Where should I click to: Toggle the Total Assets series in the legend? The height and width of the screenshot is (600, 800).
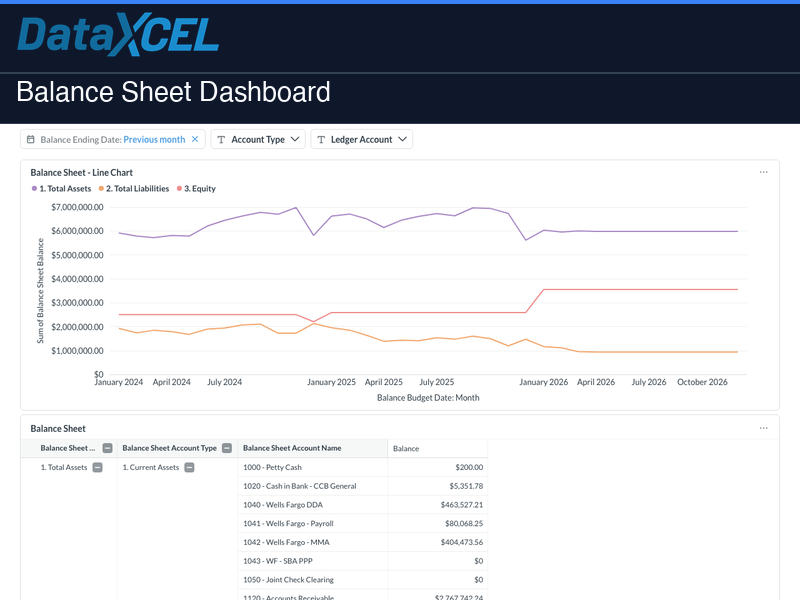[x=64, y=188]
